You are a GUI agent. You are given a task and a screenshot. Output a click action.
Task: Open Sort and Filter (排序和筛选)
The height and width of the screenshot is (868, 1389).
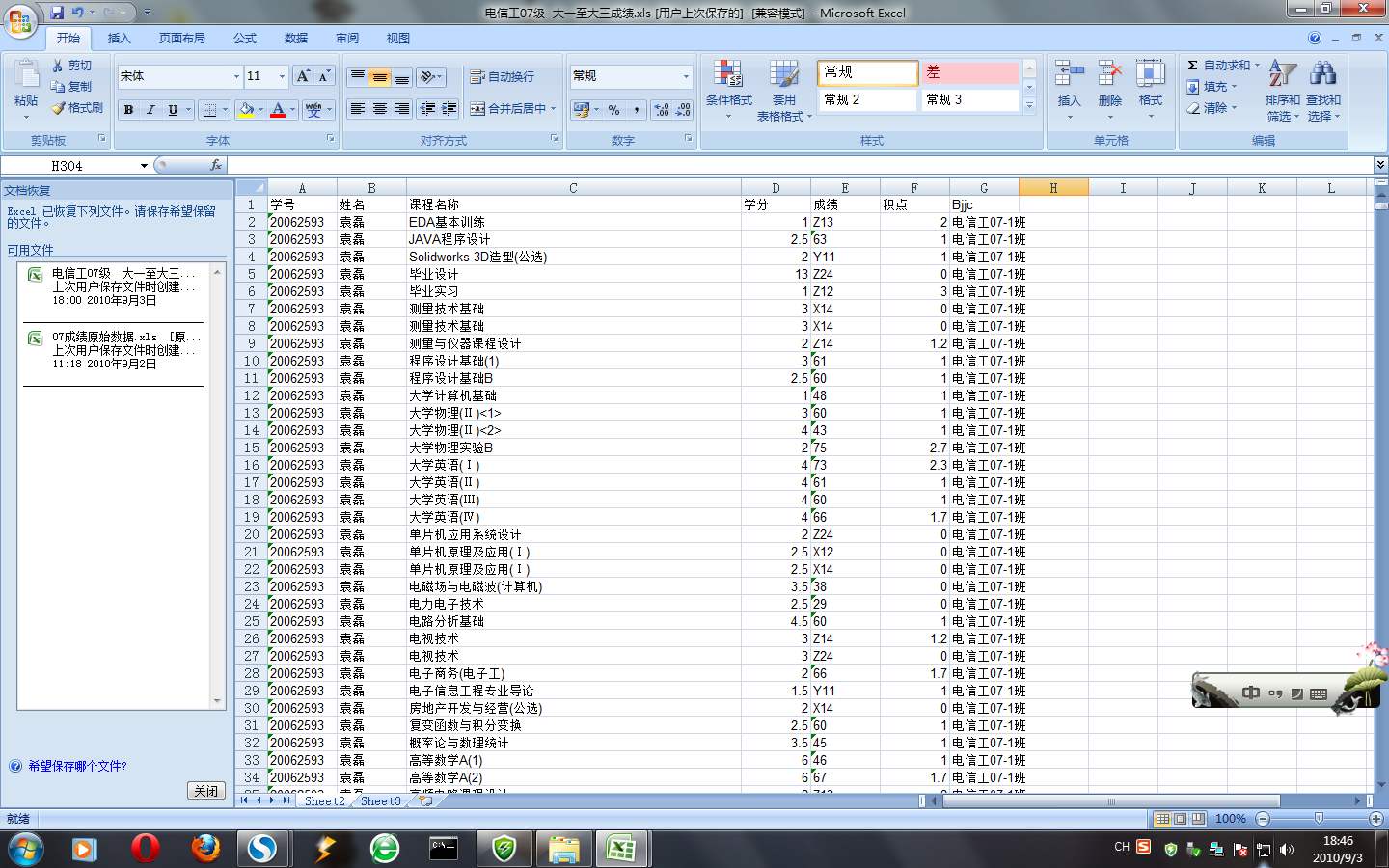click(x=1282, y=90)
